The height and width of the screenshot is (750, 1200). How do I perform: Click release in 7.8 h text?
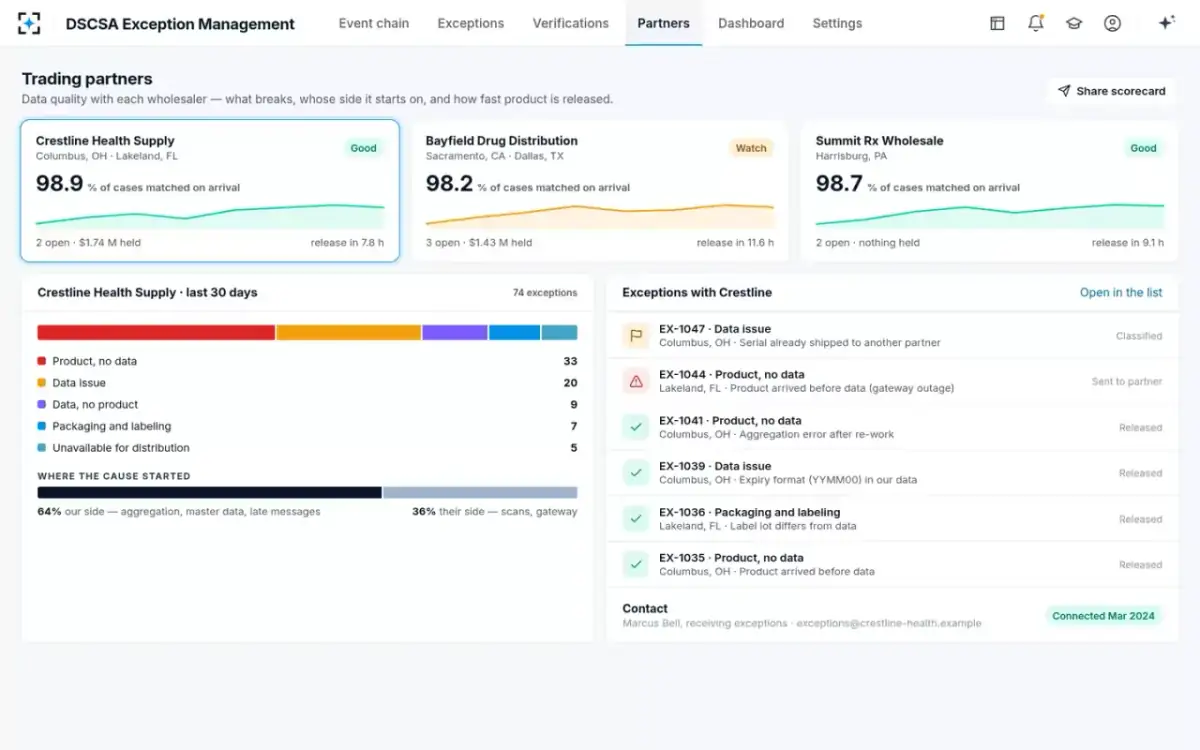tap(347, 243)
